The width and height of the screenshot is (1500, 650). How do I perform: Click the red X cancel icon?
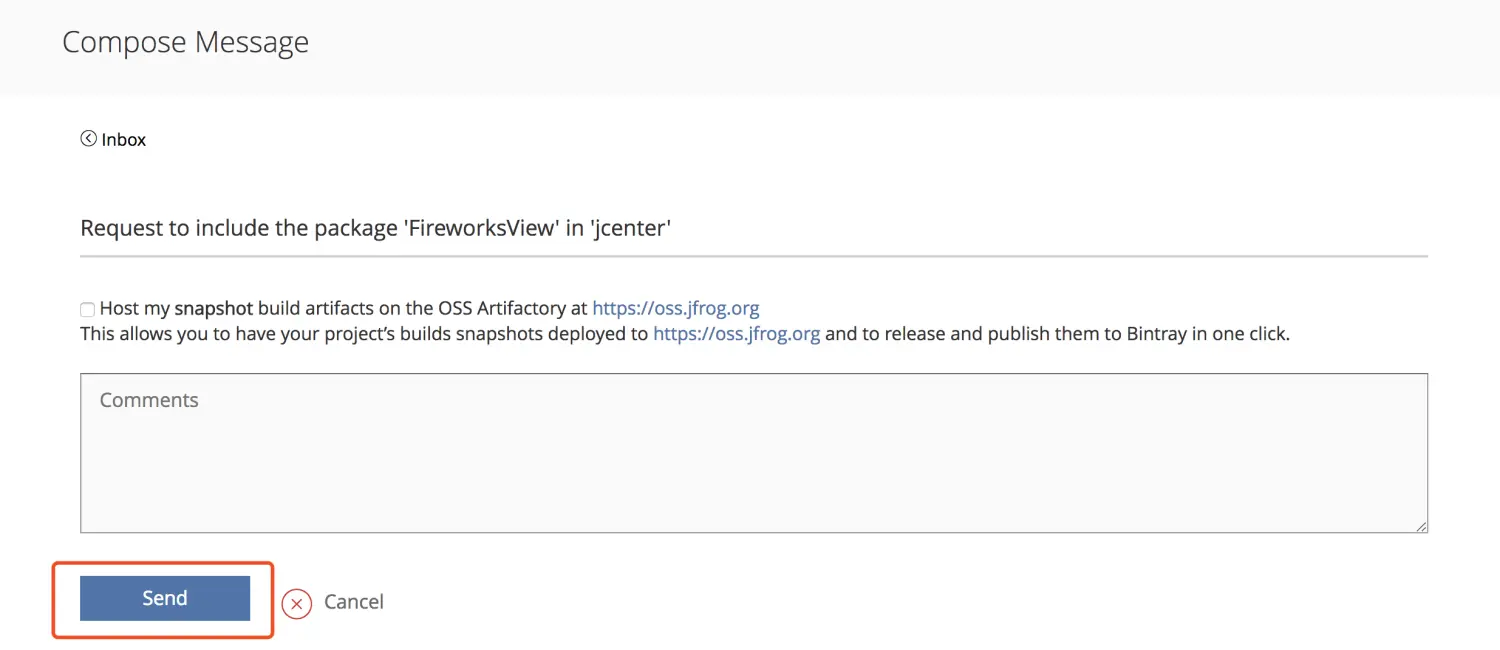[297, 603]
